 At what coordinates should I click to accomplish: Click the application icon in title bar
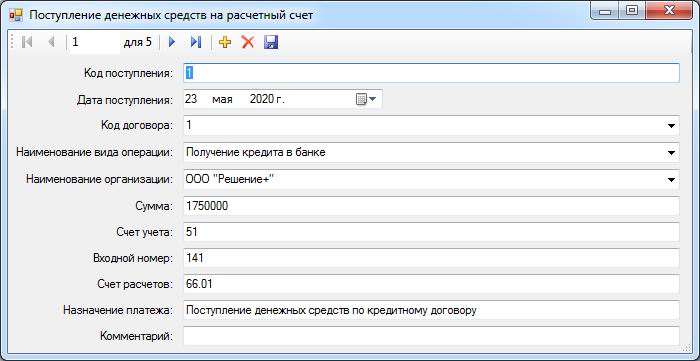point(16,15)
